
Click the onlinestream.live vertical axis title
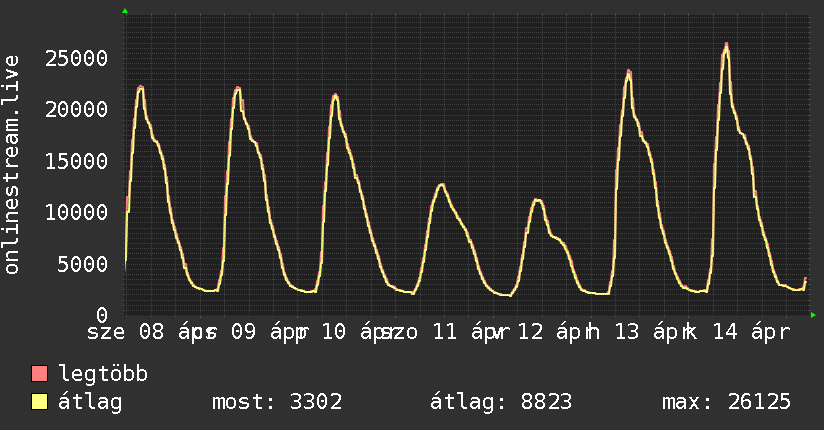click(11, 165)
